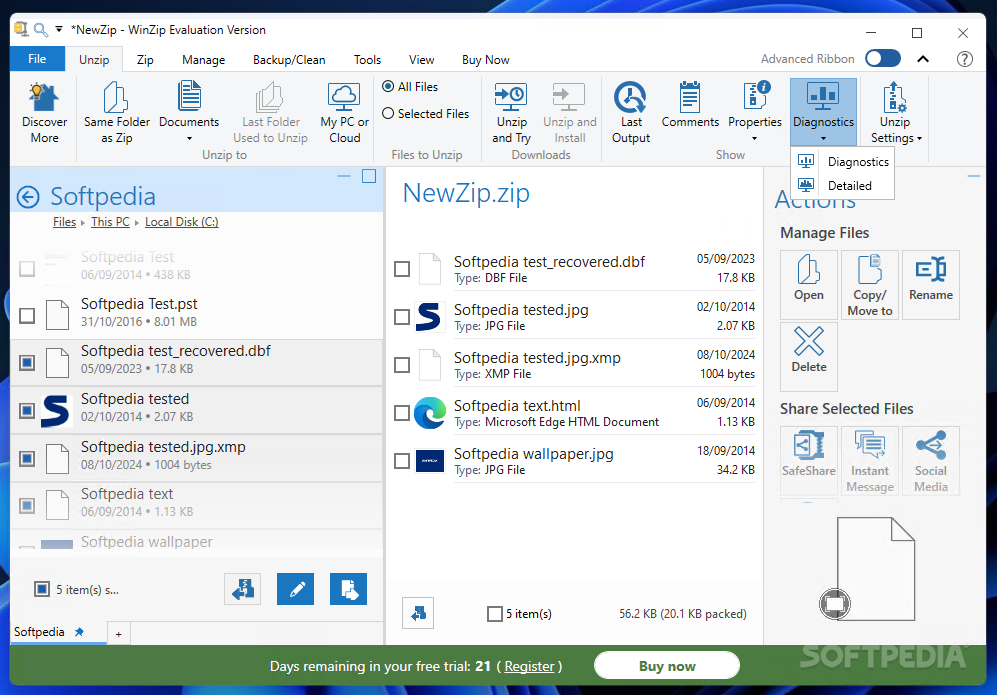Select the All Files radio button
This screenshot has height=695, width=997.
388,86
